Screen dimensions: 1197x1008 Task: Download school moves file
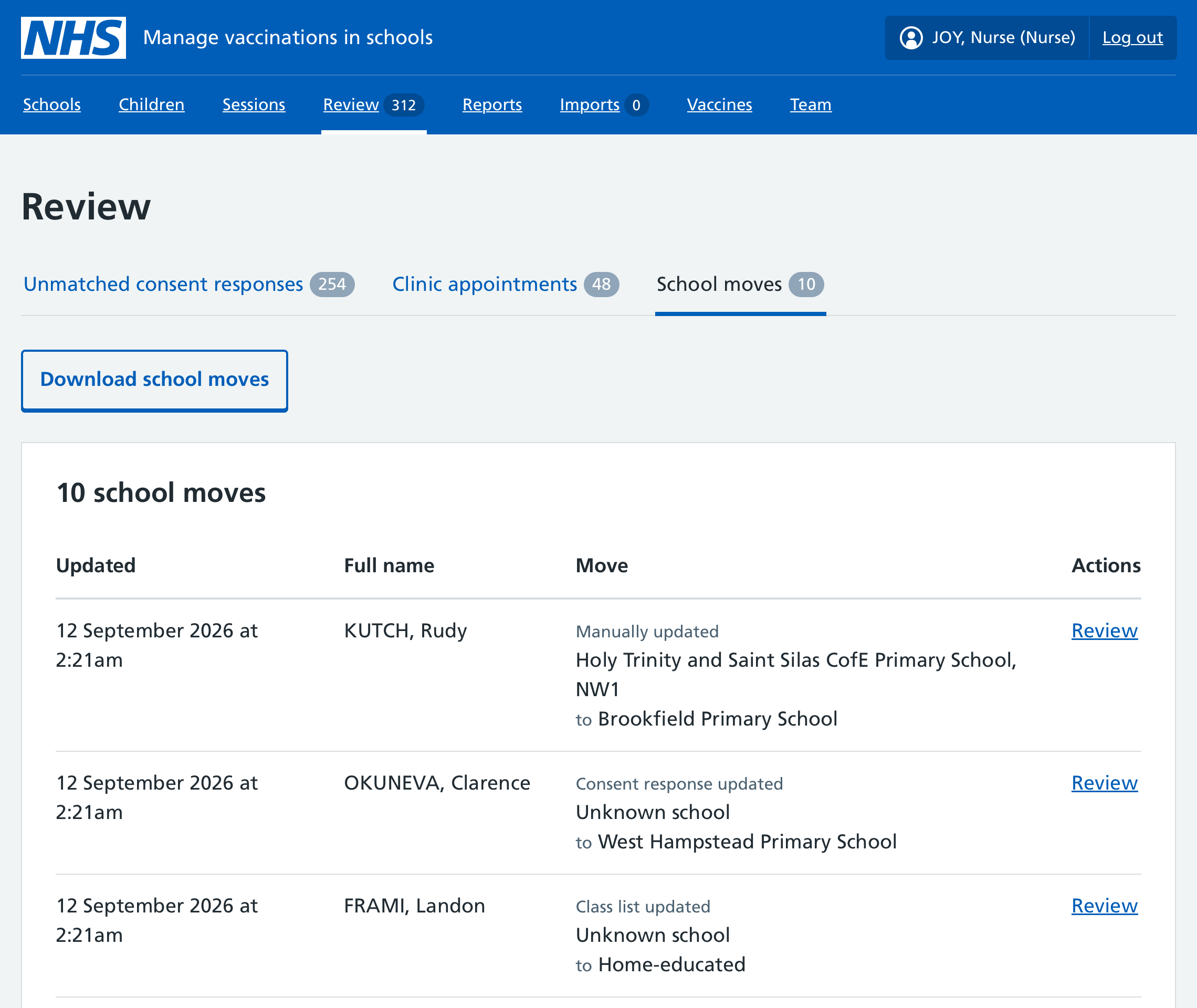(154, 380)
